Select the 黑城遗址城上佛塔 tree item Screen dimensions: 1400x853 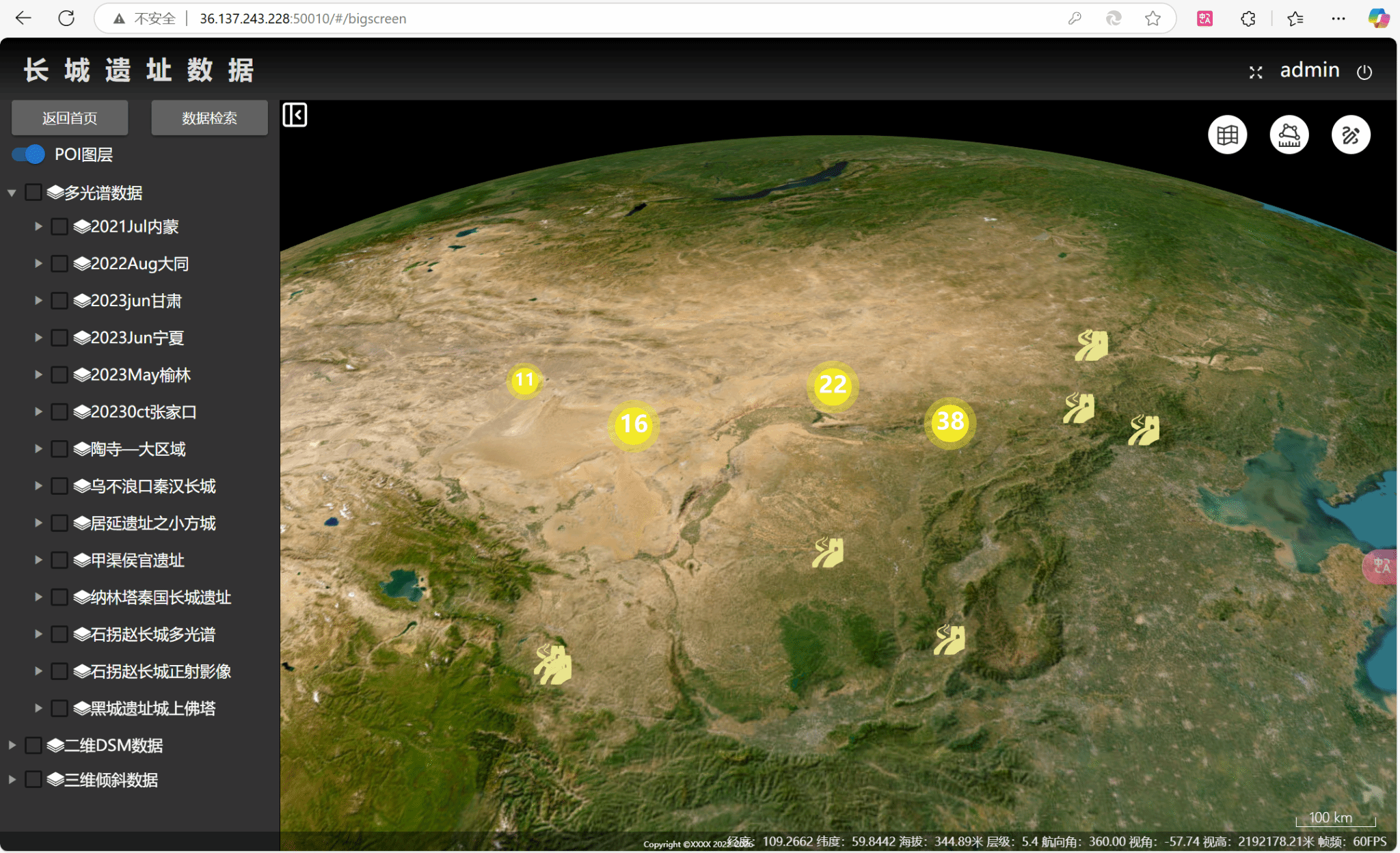click(x=153, y=708)
